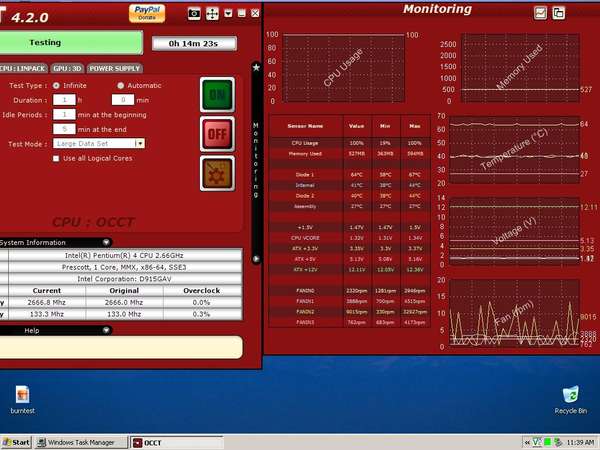Screen dimensions: 600x450
Task: Switch to the CPU:LINPACK tab
Action: (23, 68)
